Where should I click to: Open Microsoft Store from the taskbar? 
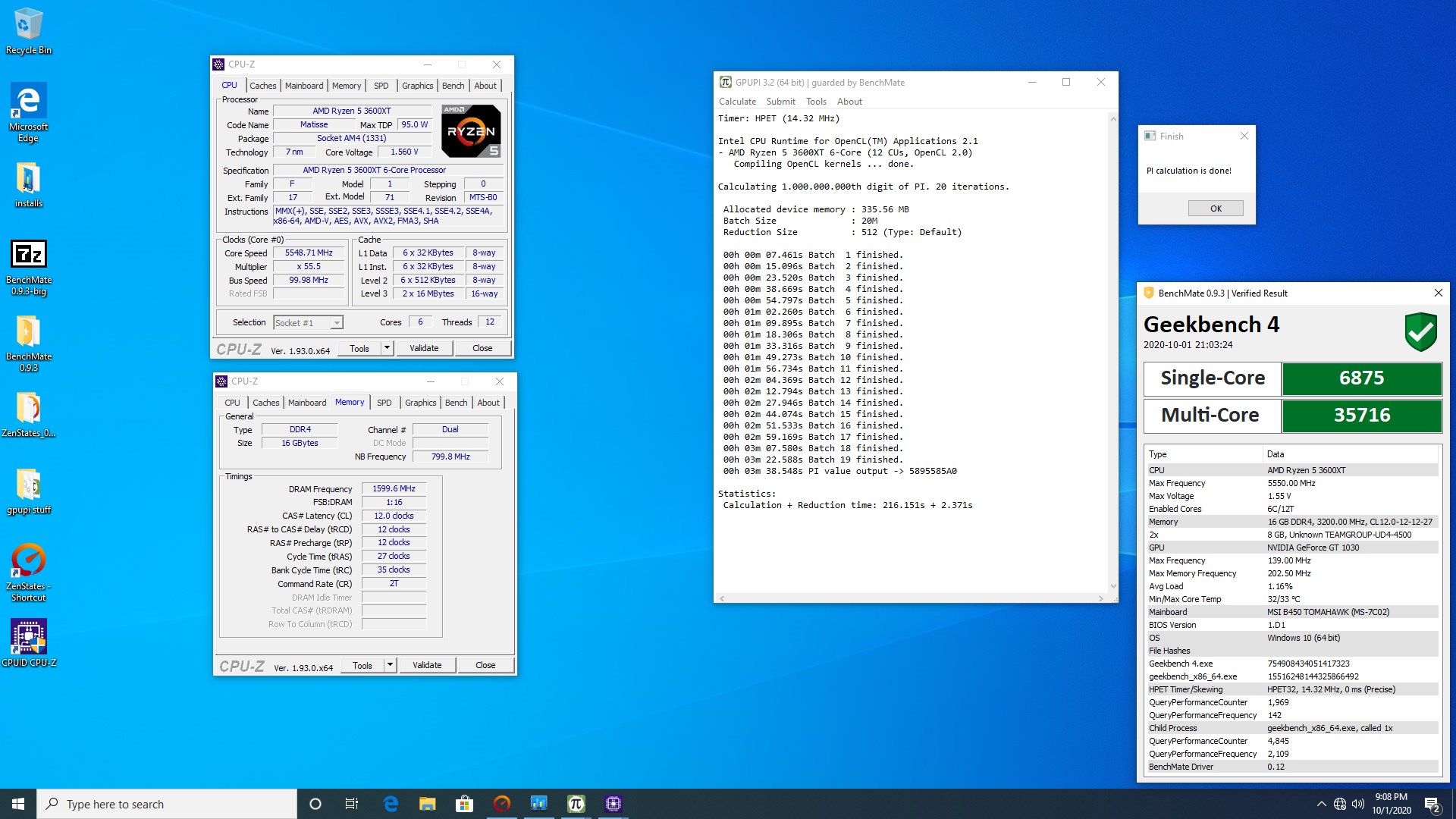coord(464,804)
